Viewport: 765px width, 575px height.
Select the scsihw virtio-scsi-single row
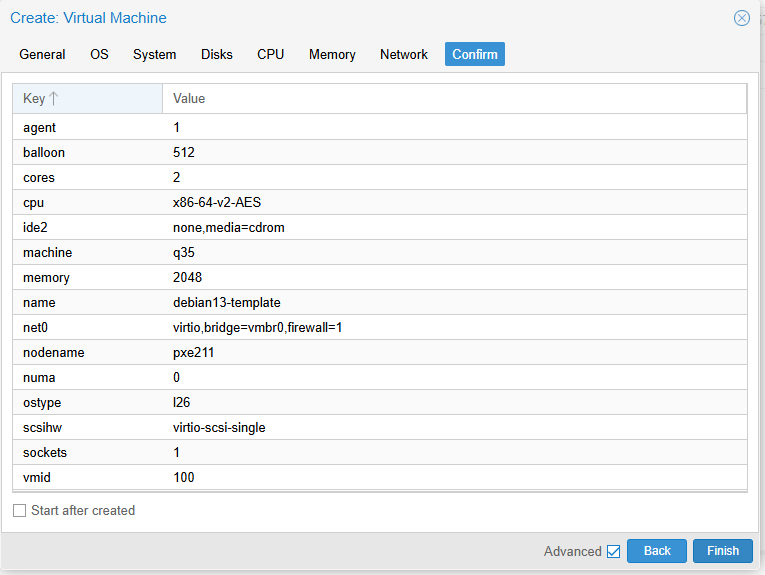click(380, 427)
